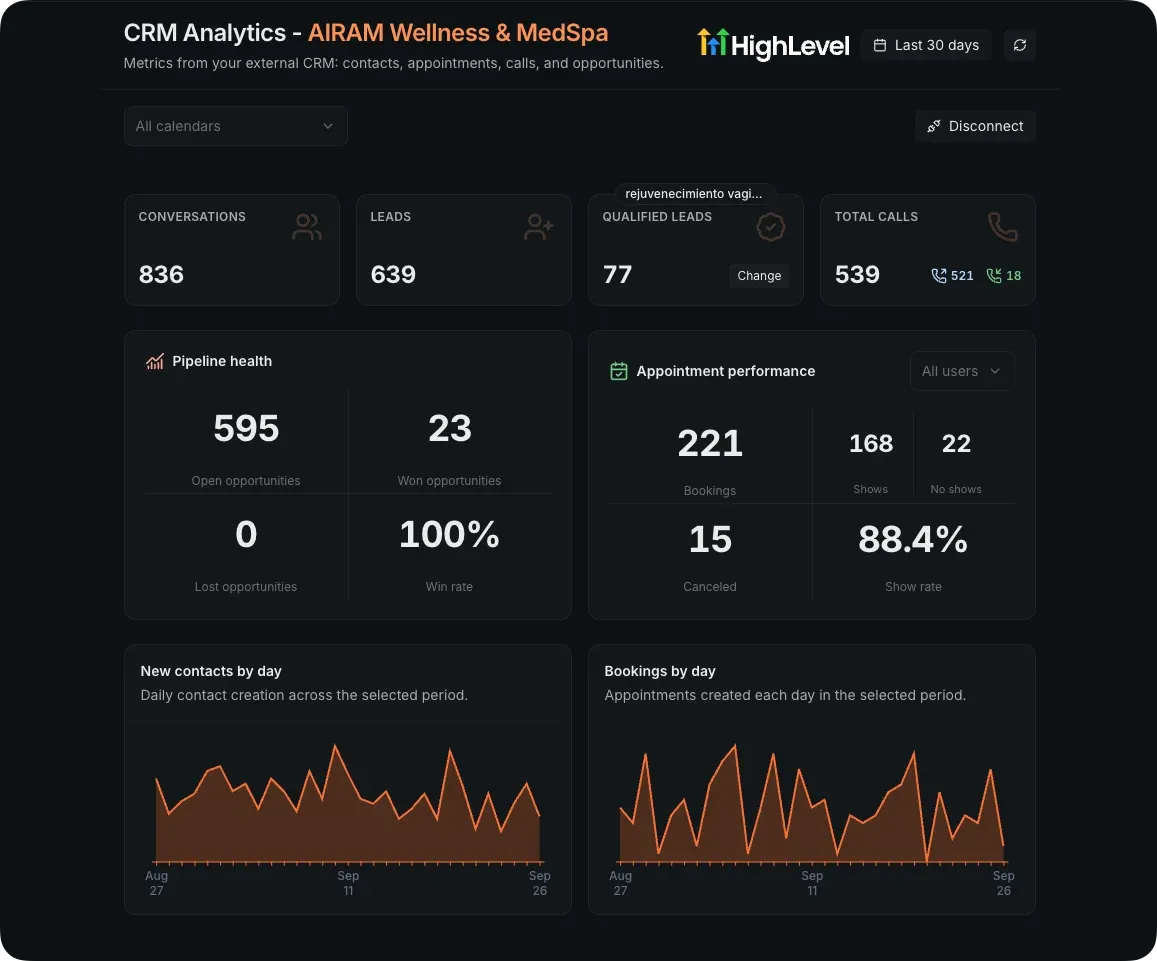Click Aug 27 on Bookings axis
This screenshot has width=1157, height=961.
pyautogui.click(x=621, y=883)
